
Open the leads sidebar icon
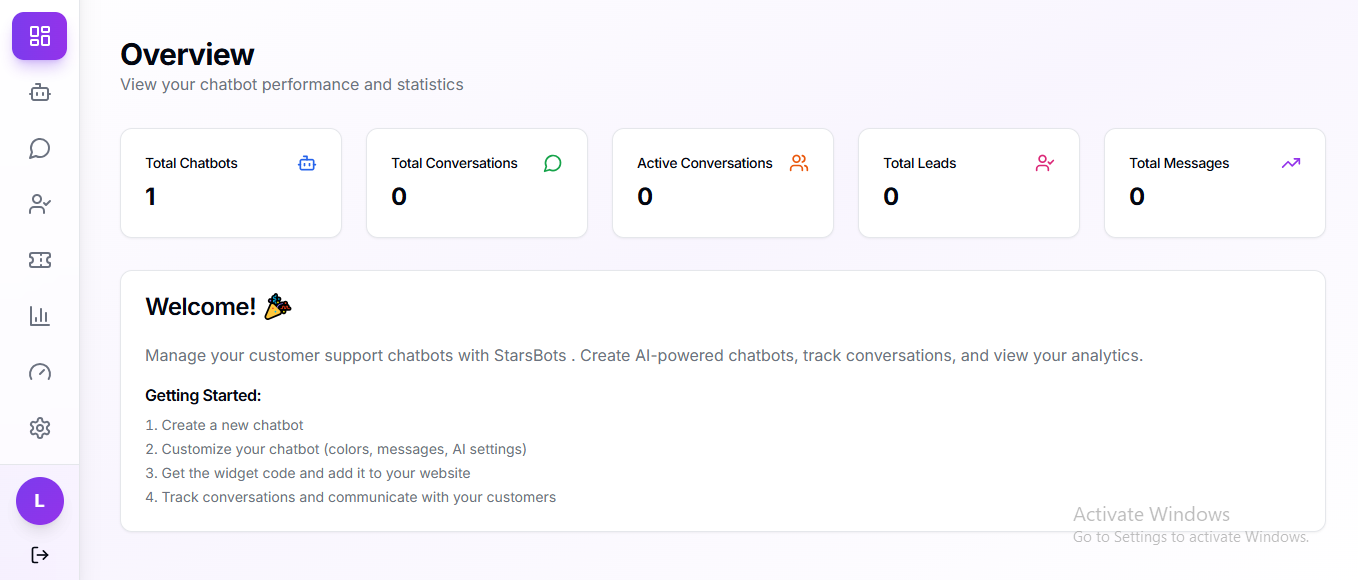click(40, 205)
